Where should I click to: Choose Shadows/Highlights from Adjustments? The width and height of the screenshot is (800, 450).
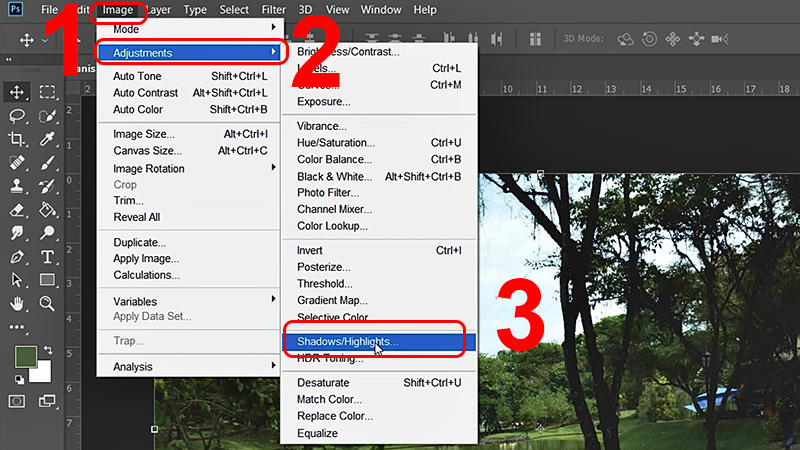[x=347, y=342]
